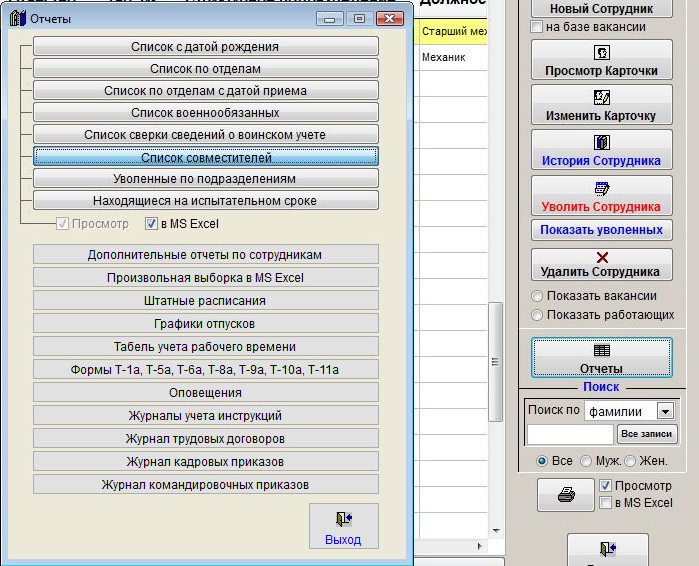
Task: Open the 'Список с датой рождения' report
Action: point(206,46)
